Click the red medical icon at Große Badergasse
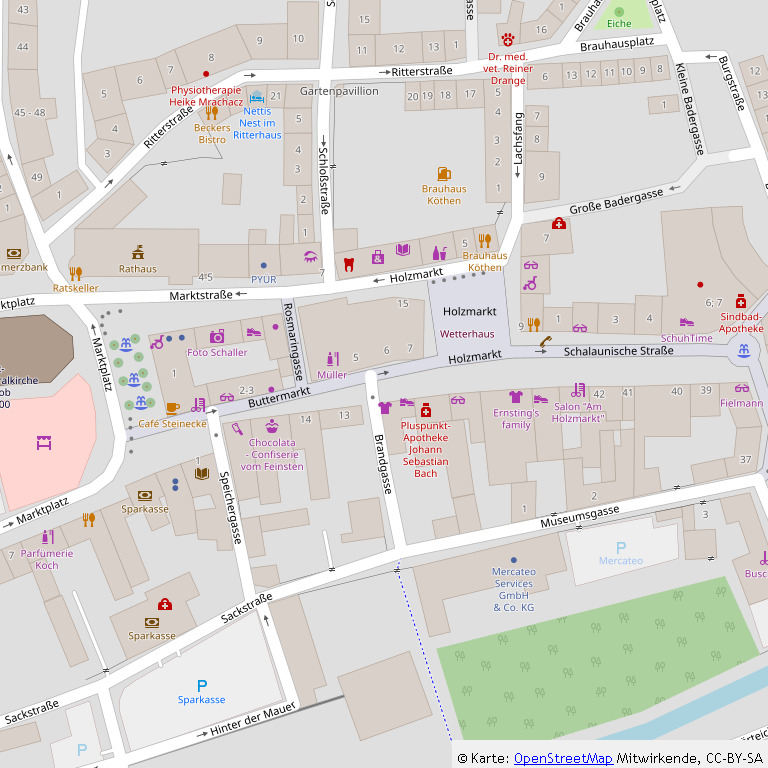 pyautogui.click(x=559, y=223)
